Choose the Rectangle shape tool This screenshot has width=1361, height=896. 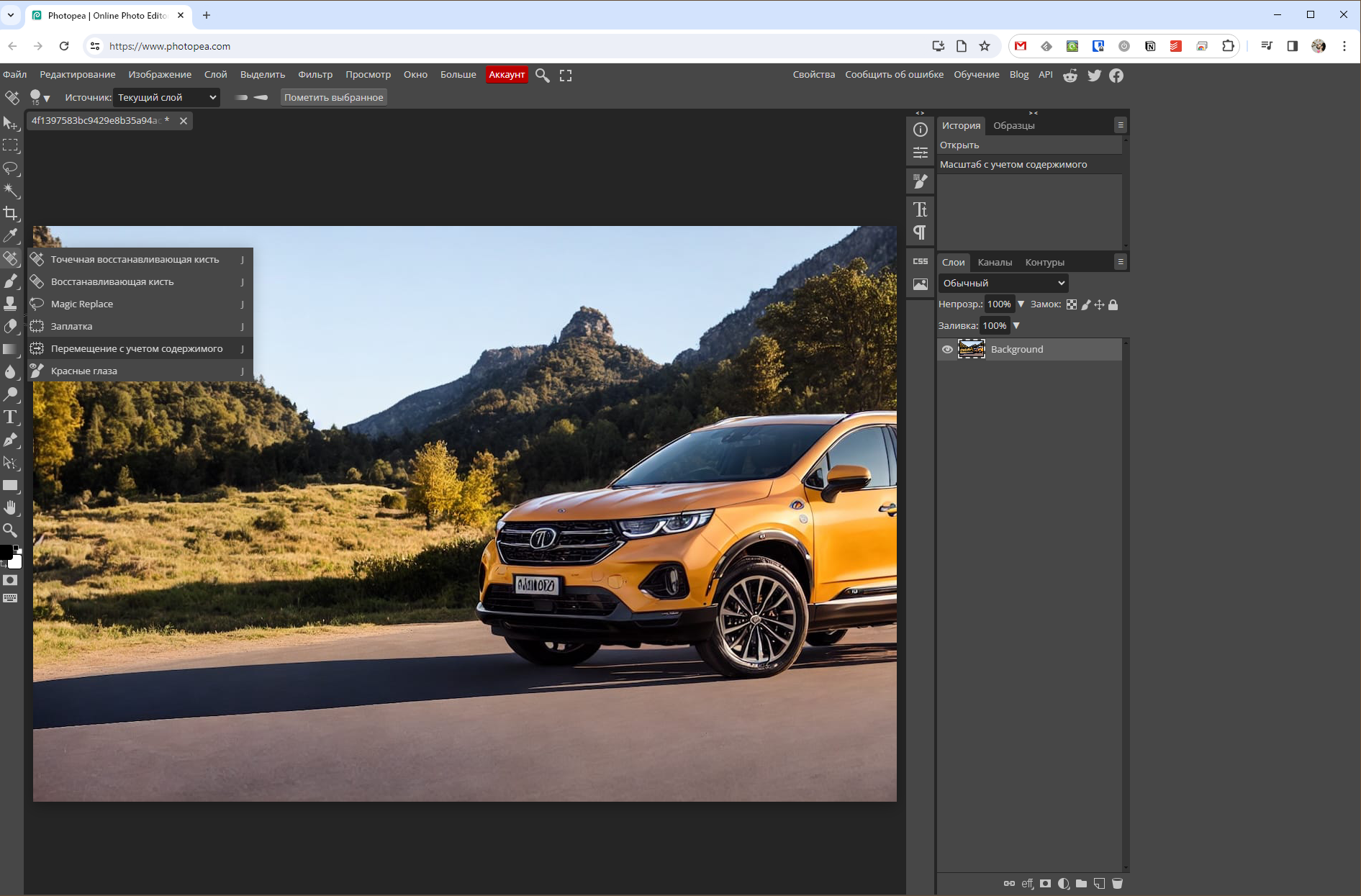pos(11,485)
